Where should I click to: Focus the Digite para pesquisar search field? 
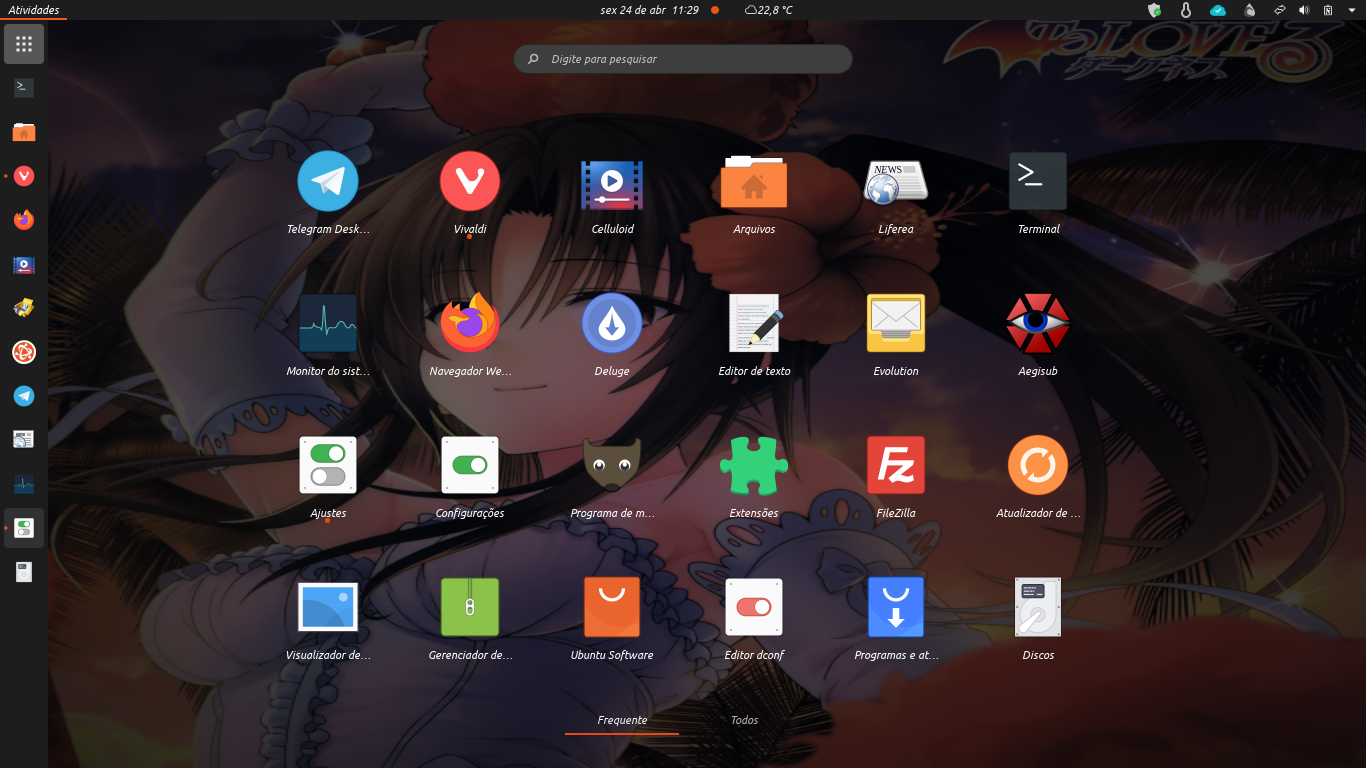click(683, 59)
